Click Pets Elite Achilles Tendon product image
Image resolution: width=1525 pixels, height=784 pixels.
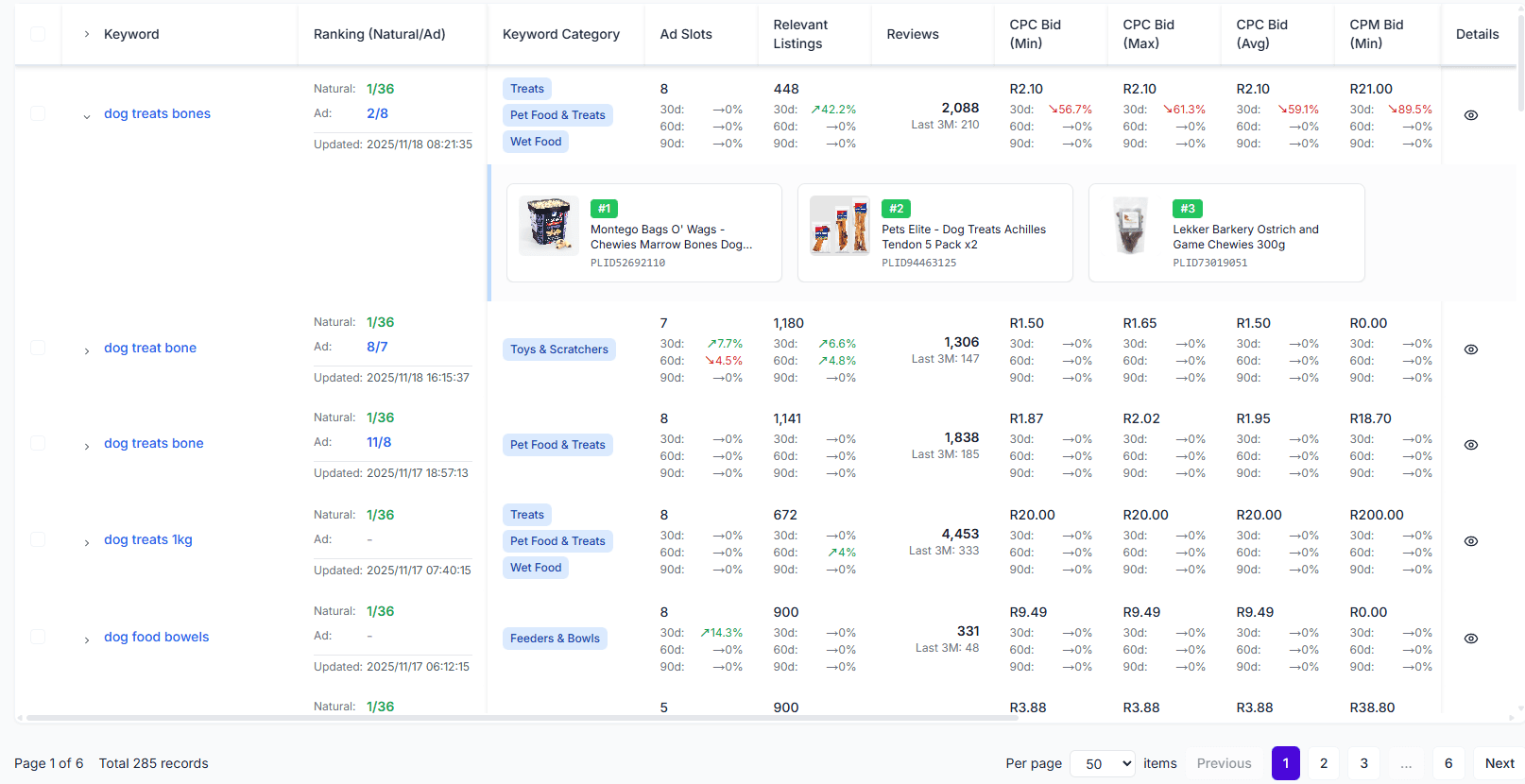[x=840, y=227]
